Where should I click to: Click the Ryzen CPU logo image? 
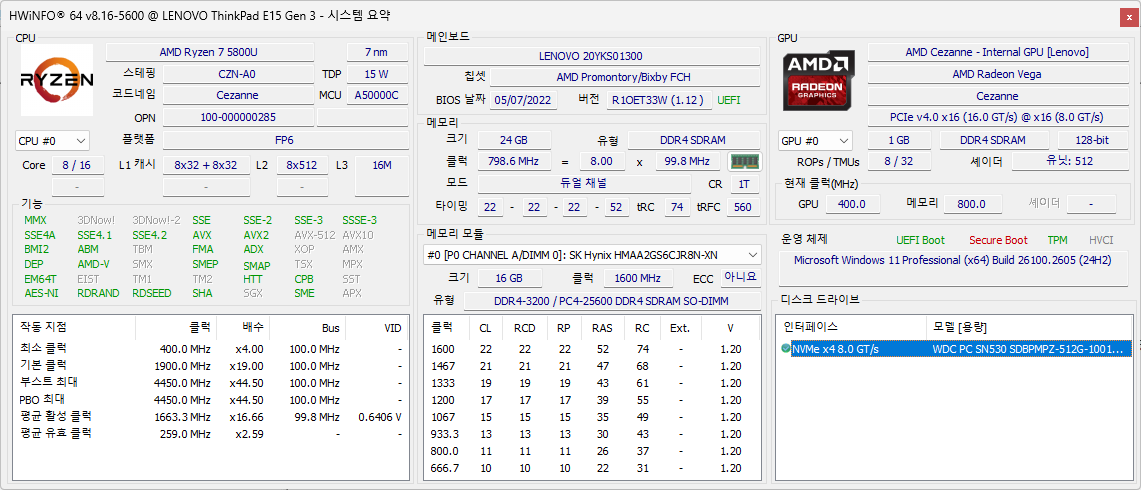57,80
